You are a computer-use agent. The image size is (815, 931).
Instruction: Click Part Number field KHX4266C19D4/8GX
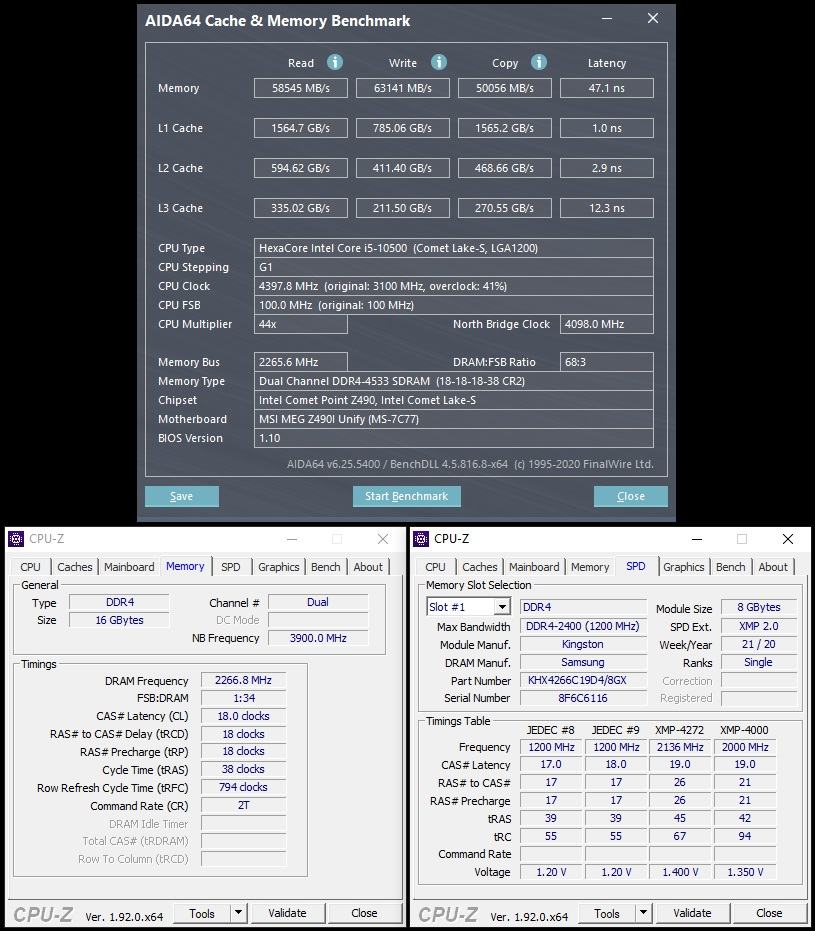[x=583, y=680]
